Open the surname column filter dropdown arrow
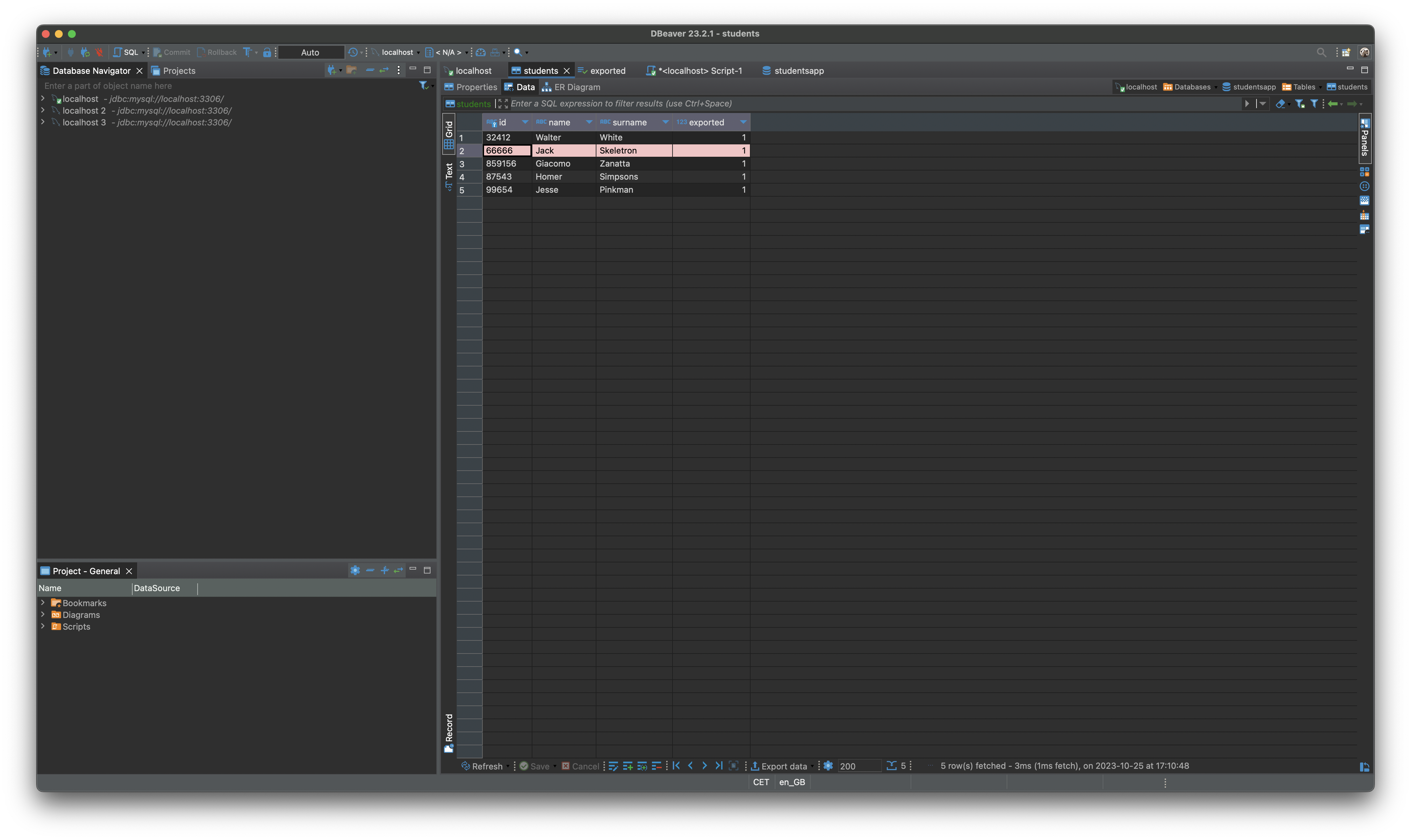 (666, 122)
